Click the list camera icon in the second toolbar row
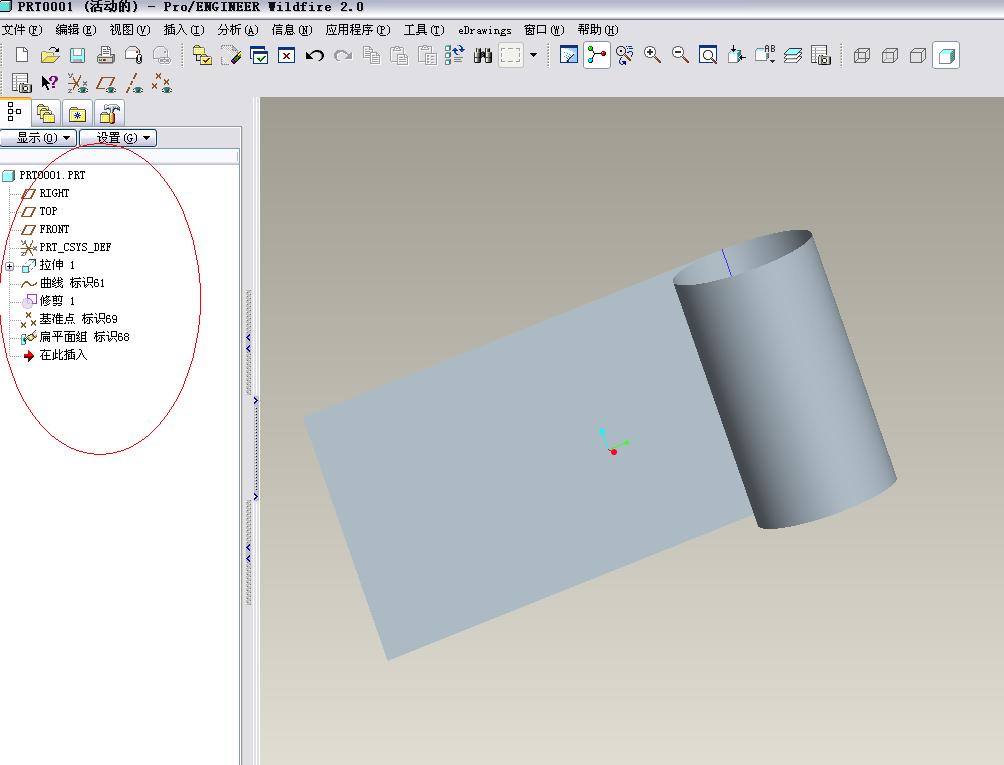This screenshot has height=765, width=1004. (x=21, y=83)
